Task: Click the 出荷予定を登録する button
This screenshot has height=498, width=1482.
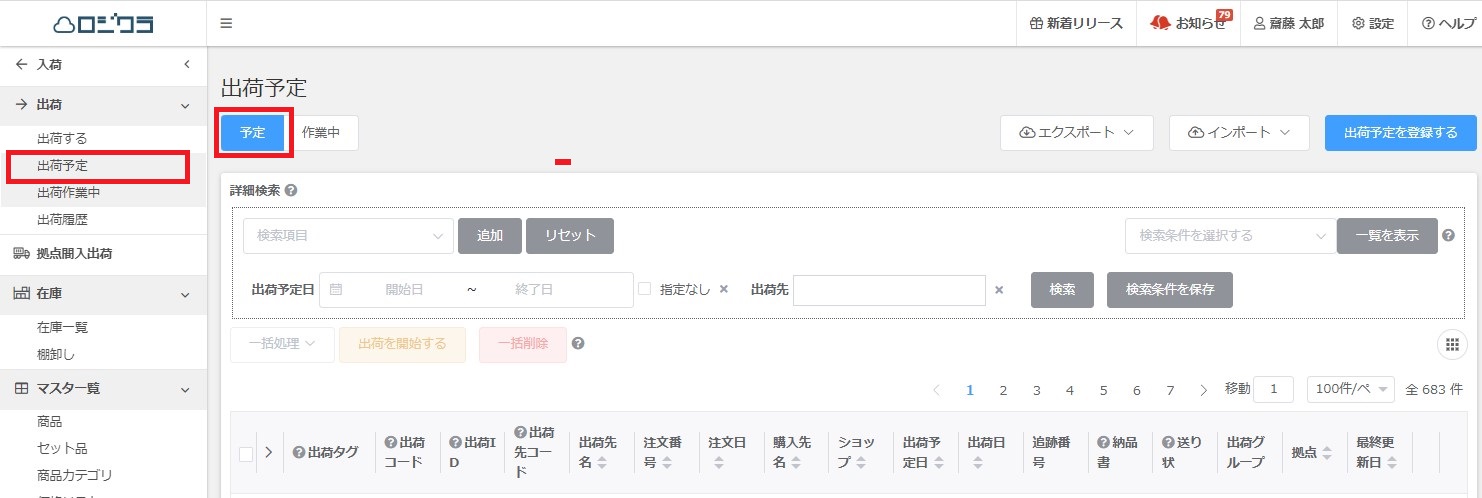Action: tap(1400, 133)
